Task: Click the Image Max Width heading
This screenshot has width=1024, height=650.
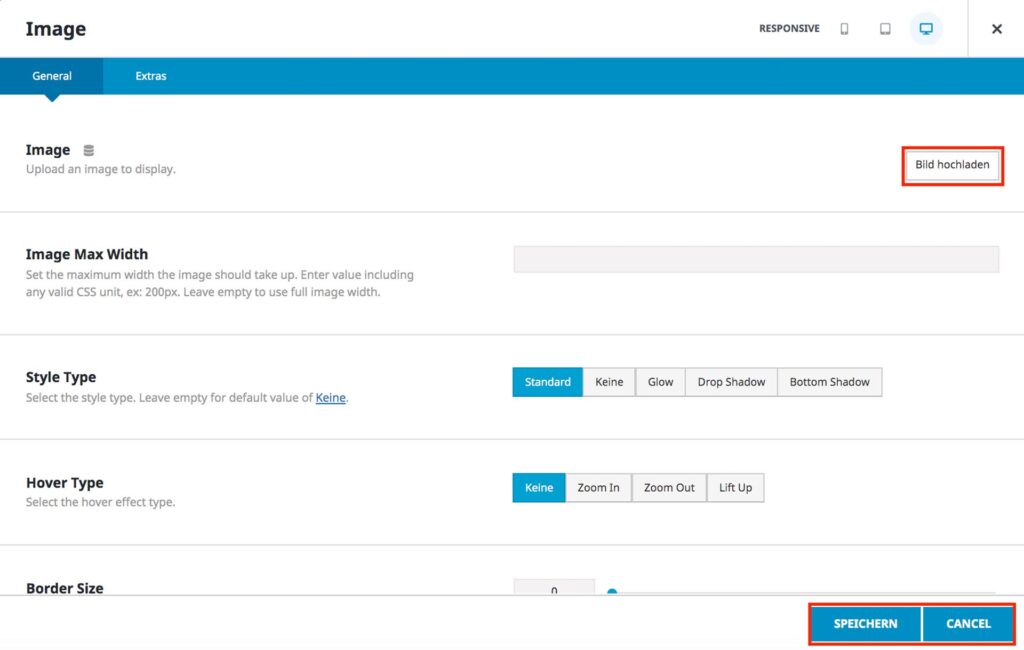Action: click(87, 254)
